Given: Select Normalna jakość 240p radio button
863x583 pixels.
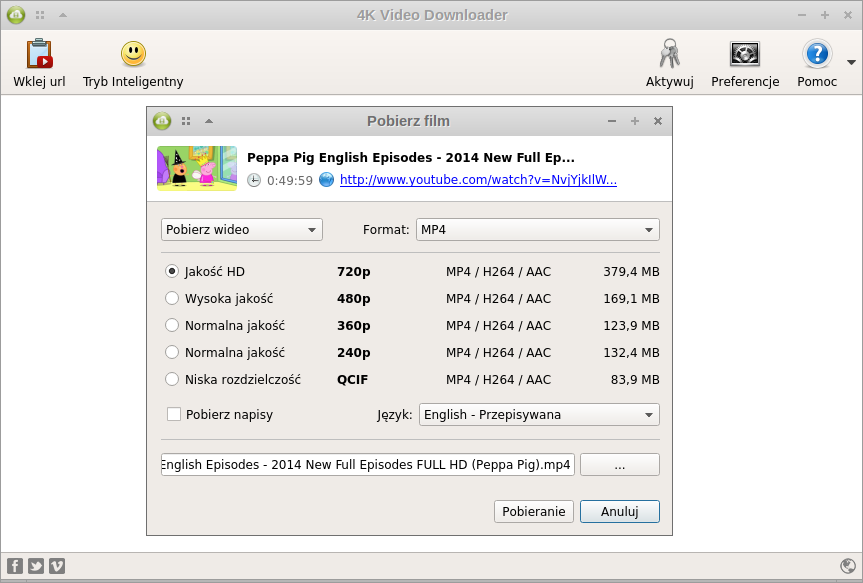Looking at the screenshot, I should (172, 352).
